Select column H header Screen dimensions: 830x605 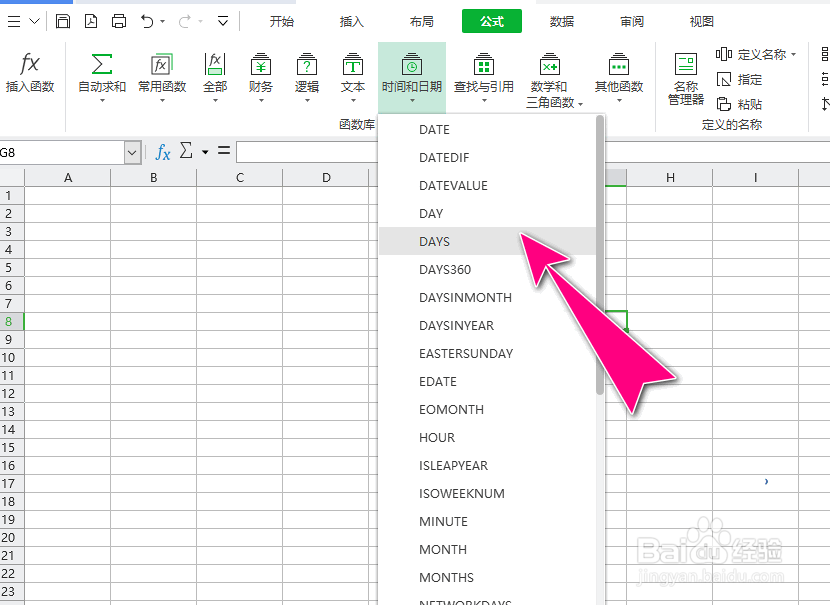coord(670,178)
